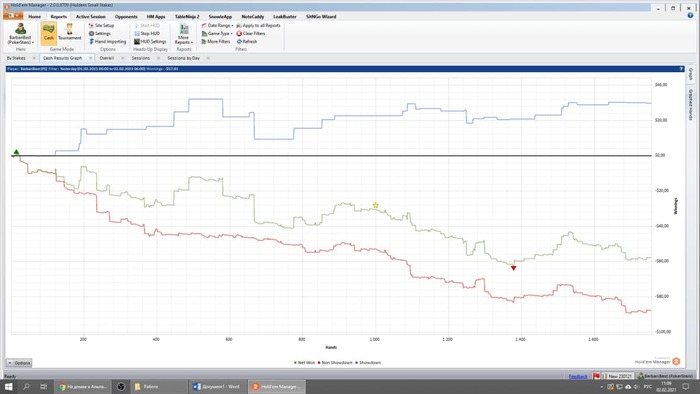Expand the More Reports menu
This screenshot has height=394, width=700.
click(x=183, y=33)
